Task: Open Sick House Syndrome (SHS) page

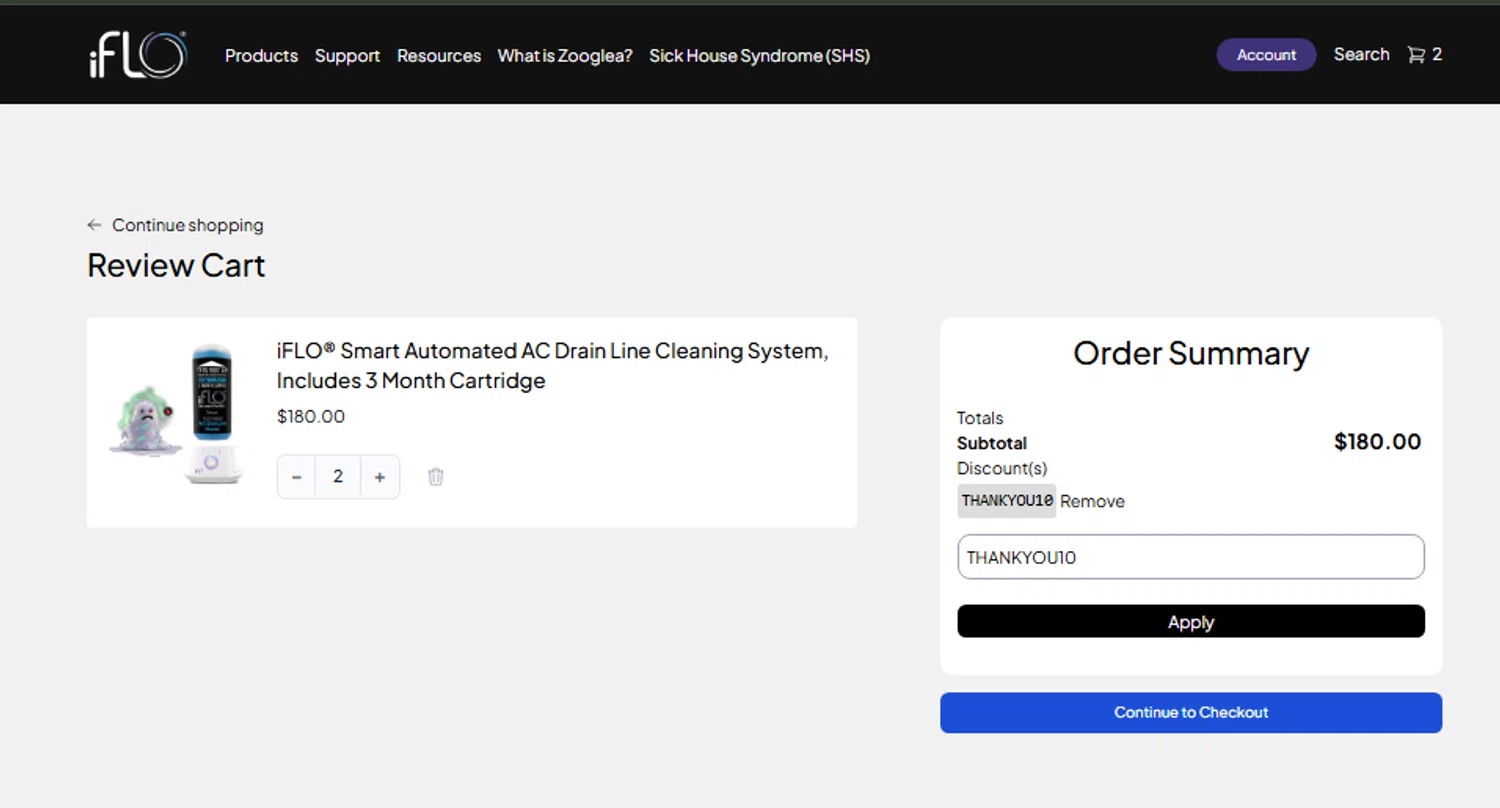Action: tap(759, 56)
